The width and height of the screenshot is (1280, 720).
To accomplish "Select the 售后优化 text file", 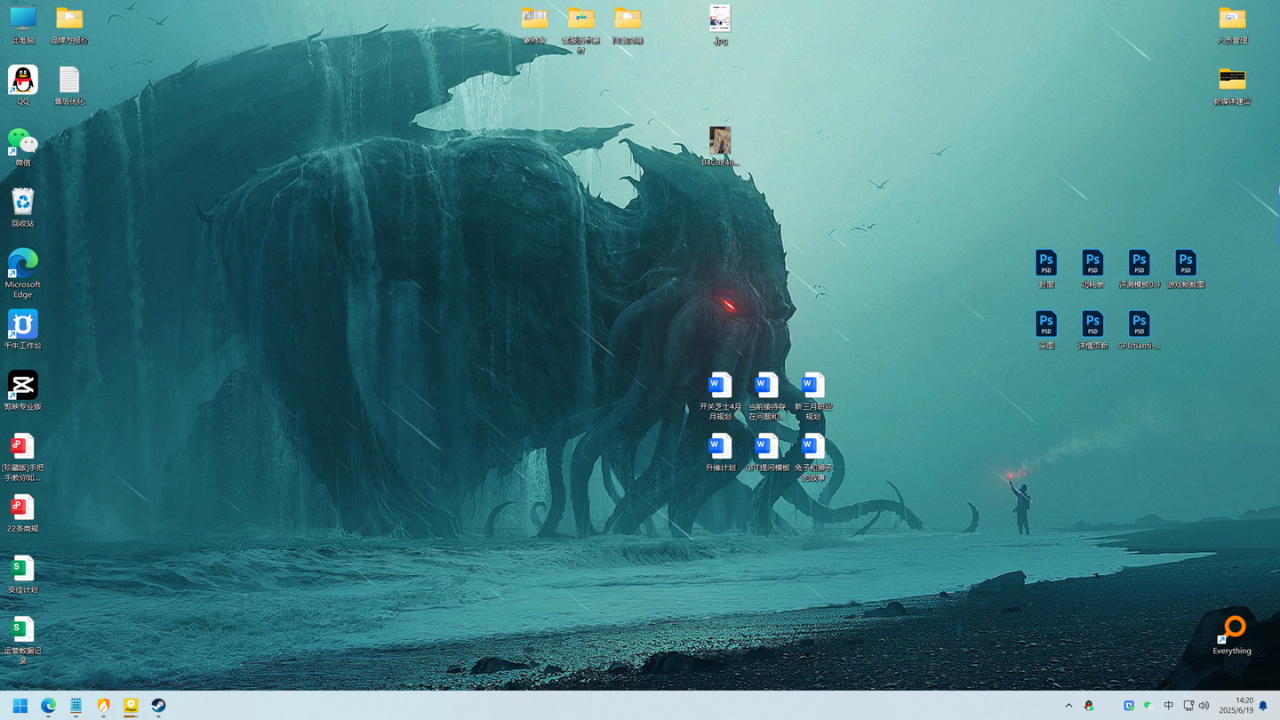I will (69, 85).
